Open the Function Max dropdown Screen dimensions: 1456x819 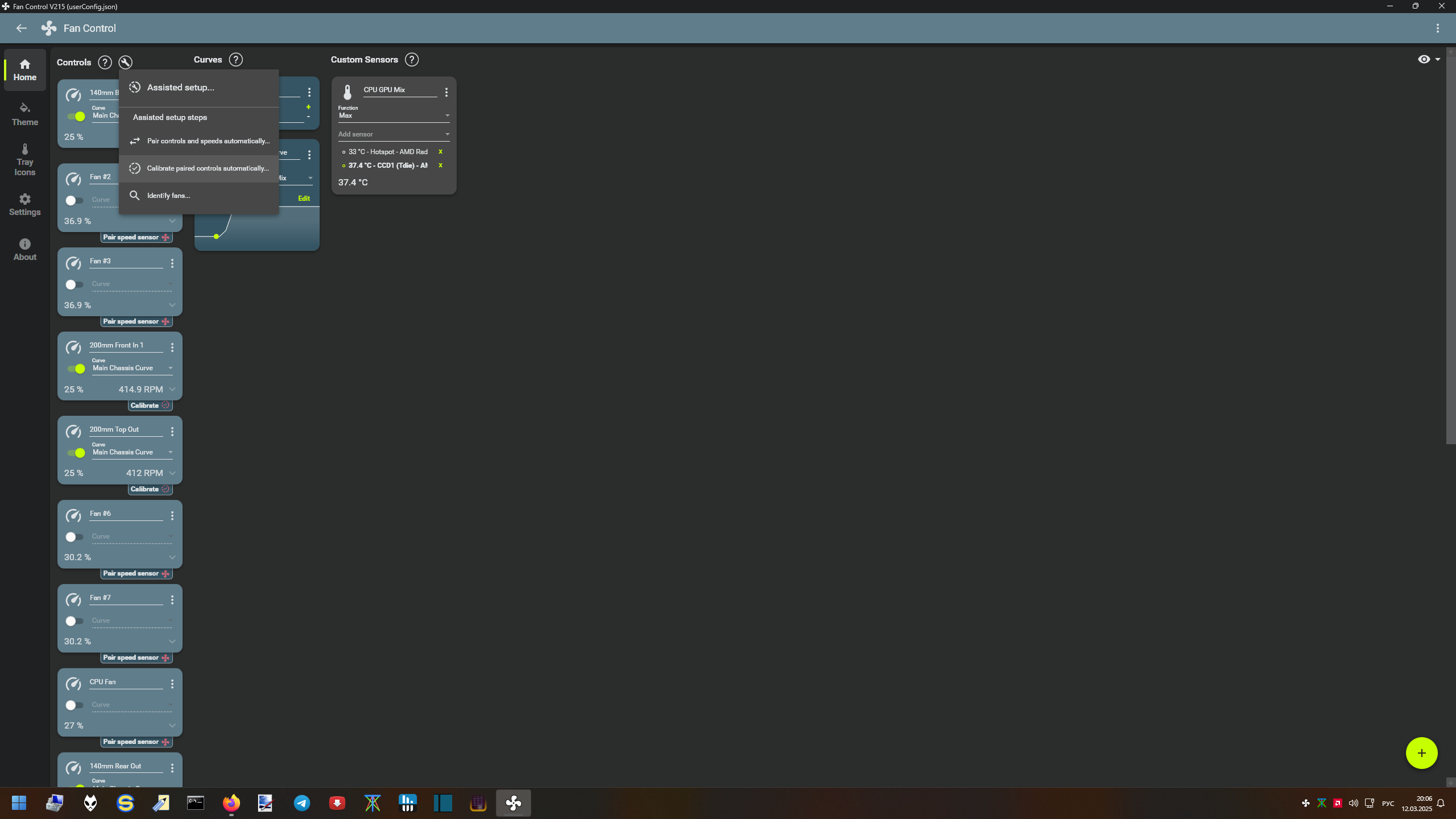(x=394, y=115)
